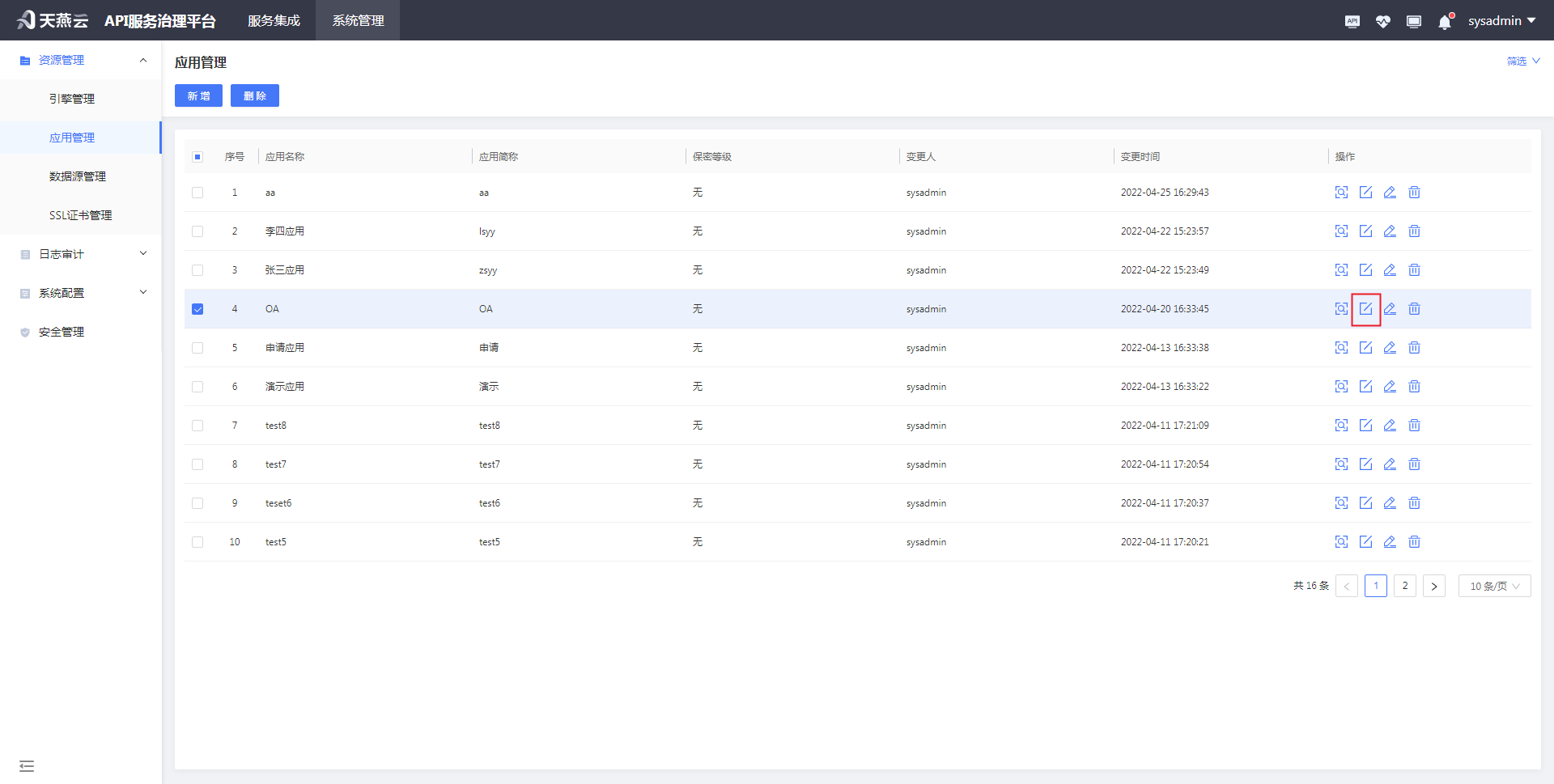
Task: Click the heartbeat health icon in header
Action: (1382, 22)
